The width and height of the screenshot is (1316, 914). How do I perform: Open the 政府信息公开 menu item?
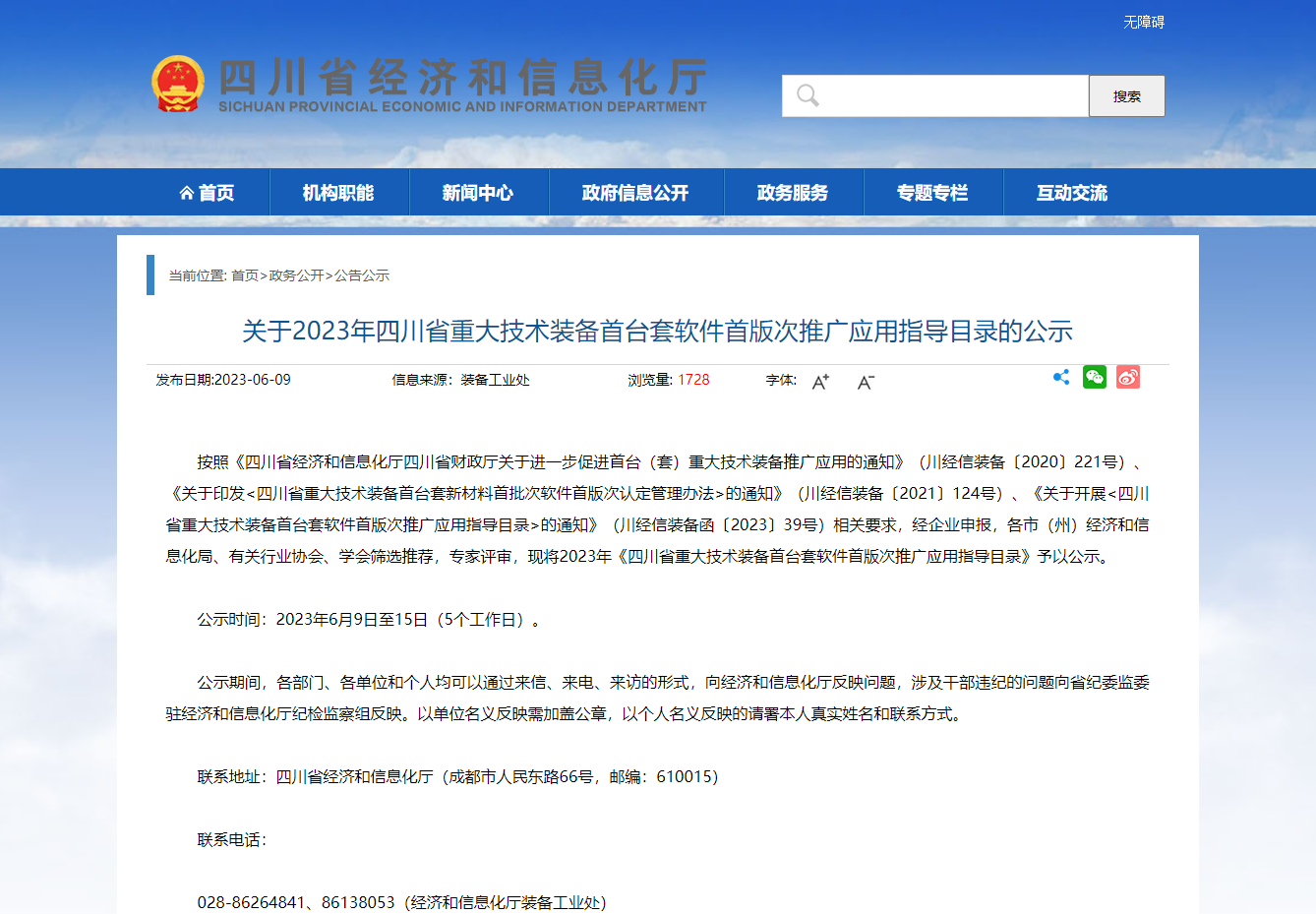635,192
